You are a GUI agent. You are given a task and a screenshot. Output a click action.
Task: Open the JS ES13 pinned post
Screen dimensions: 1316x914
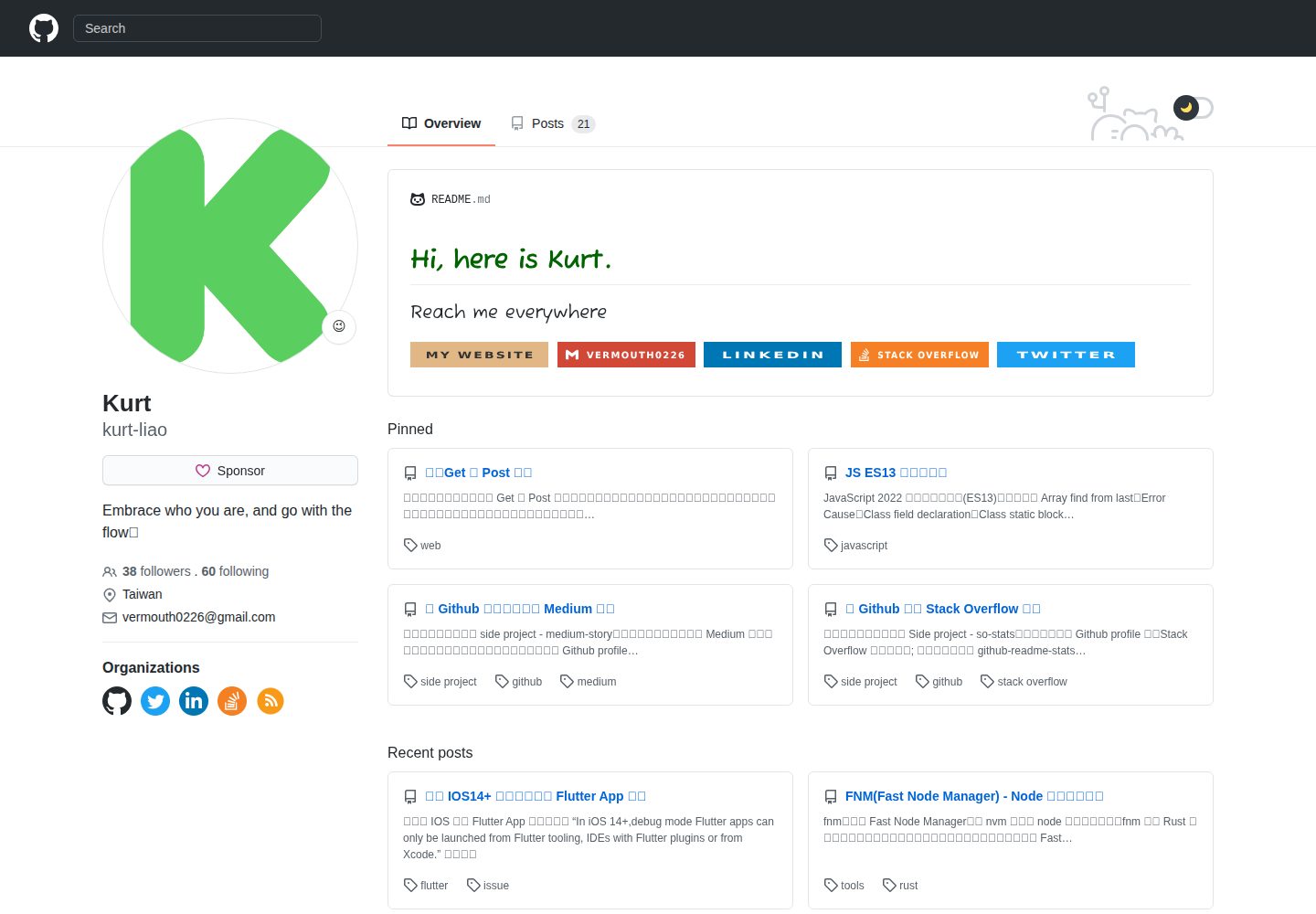896,473
